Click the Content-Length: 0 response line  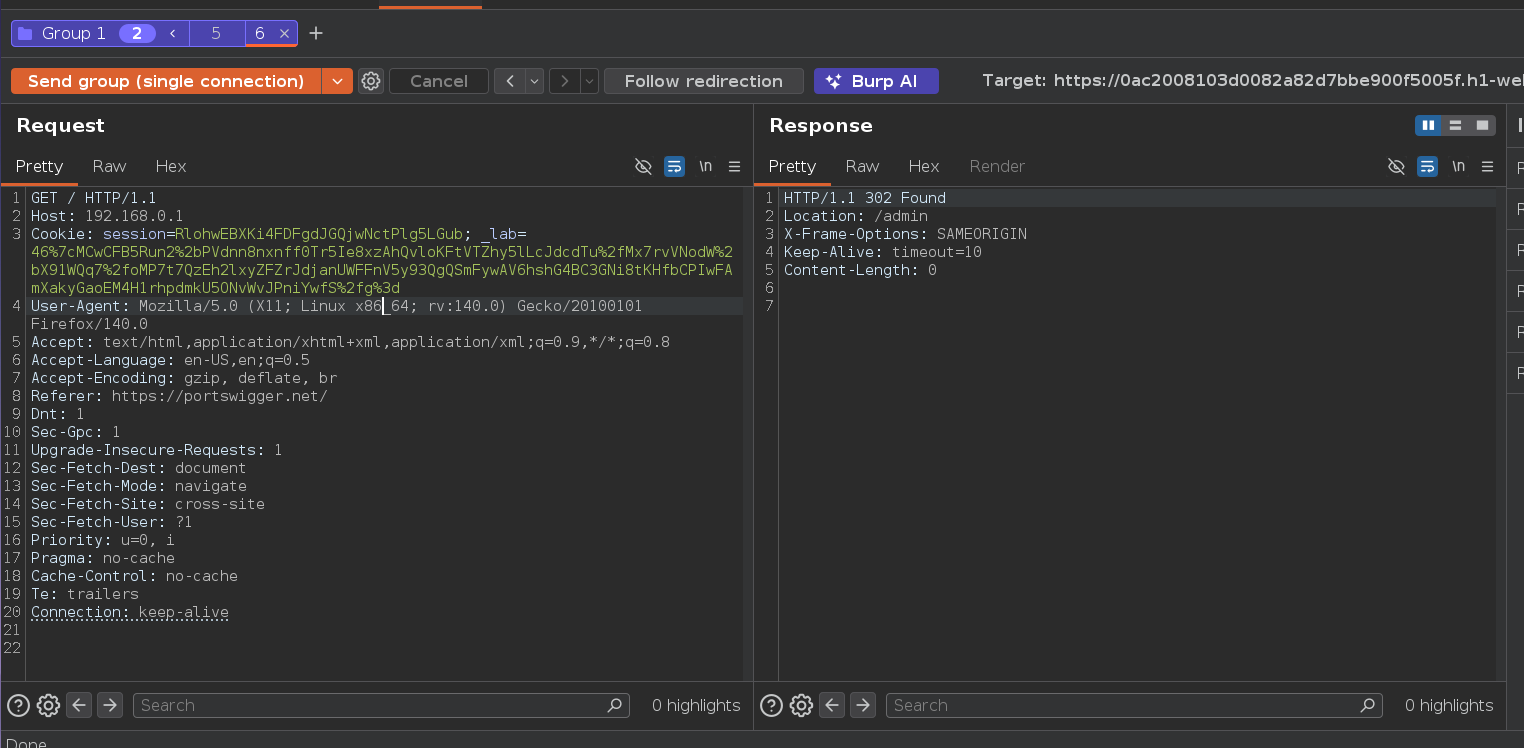(x=860, y=270)
